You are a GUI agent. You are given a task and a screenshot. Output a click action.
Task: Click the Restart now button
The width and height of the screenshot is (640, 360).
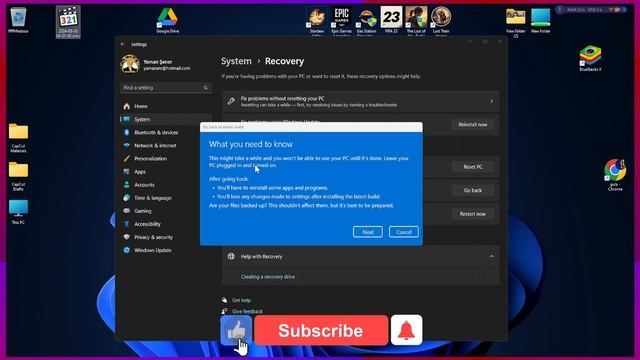pyautogui.click(x=473, y=214)
